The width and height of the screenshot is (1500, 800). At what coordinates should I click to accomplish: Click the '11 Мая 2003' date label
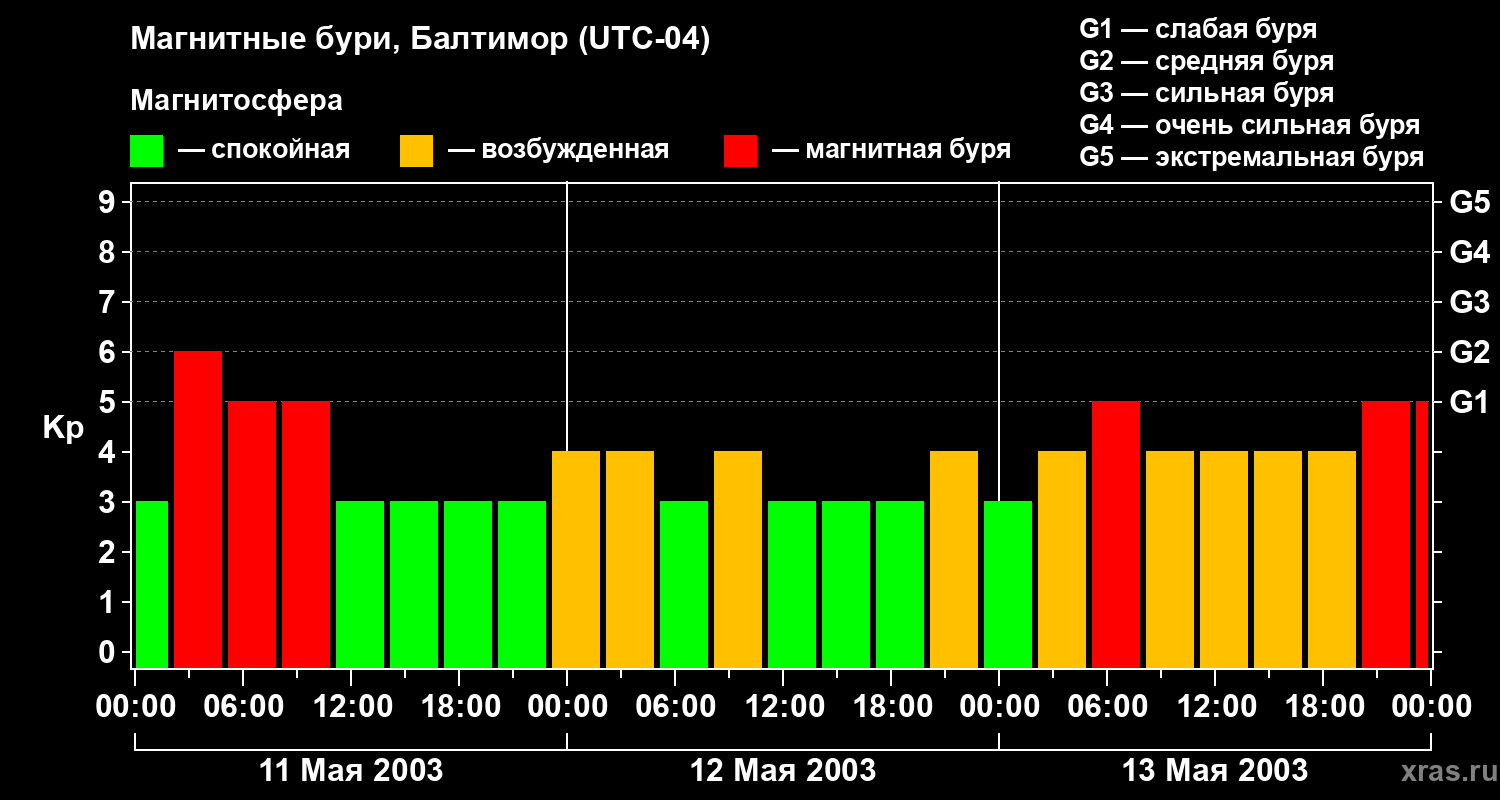click(x=351, y=771)
